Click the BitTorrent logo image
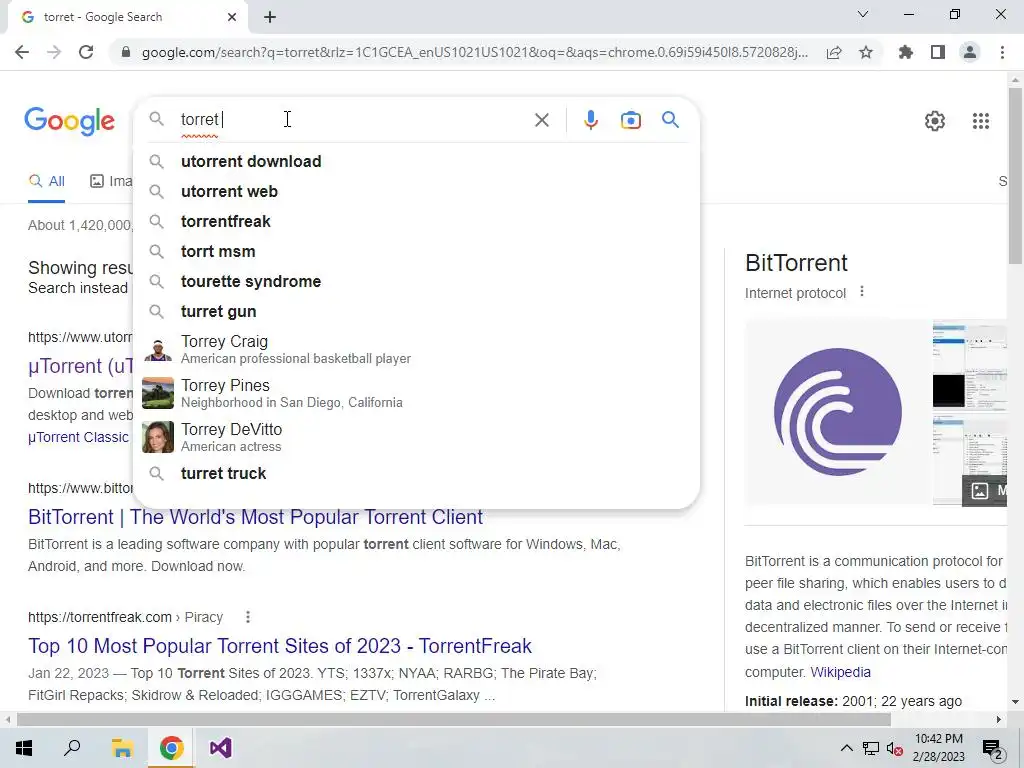 tap(838, 412)
